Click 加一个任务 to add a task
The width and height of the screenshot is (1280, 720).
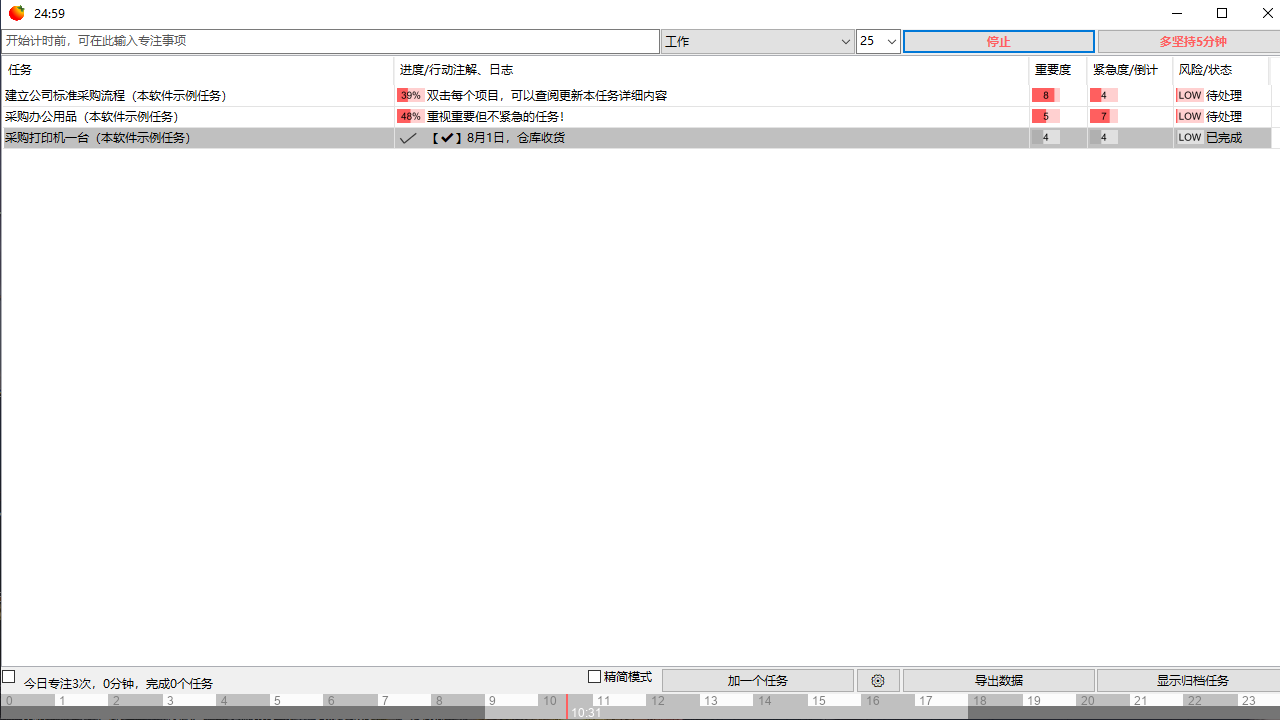pyautogui.click(x=757, y=680)
